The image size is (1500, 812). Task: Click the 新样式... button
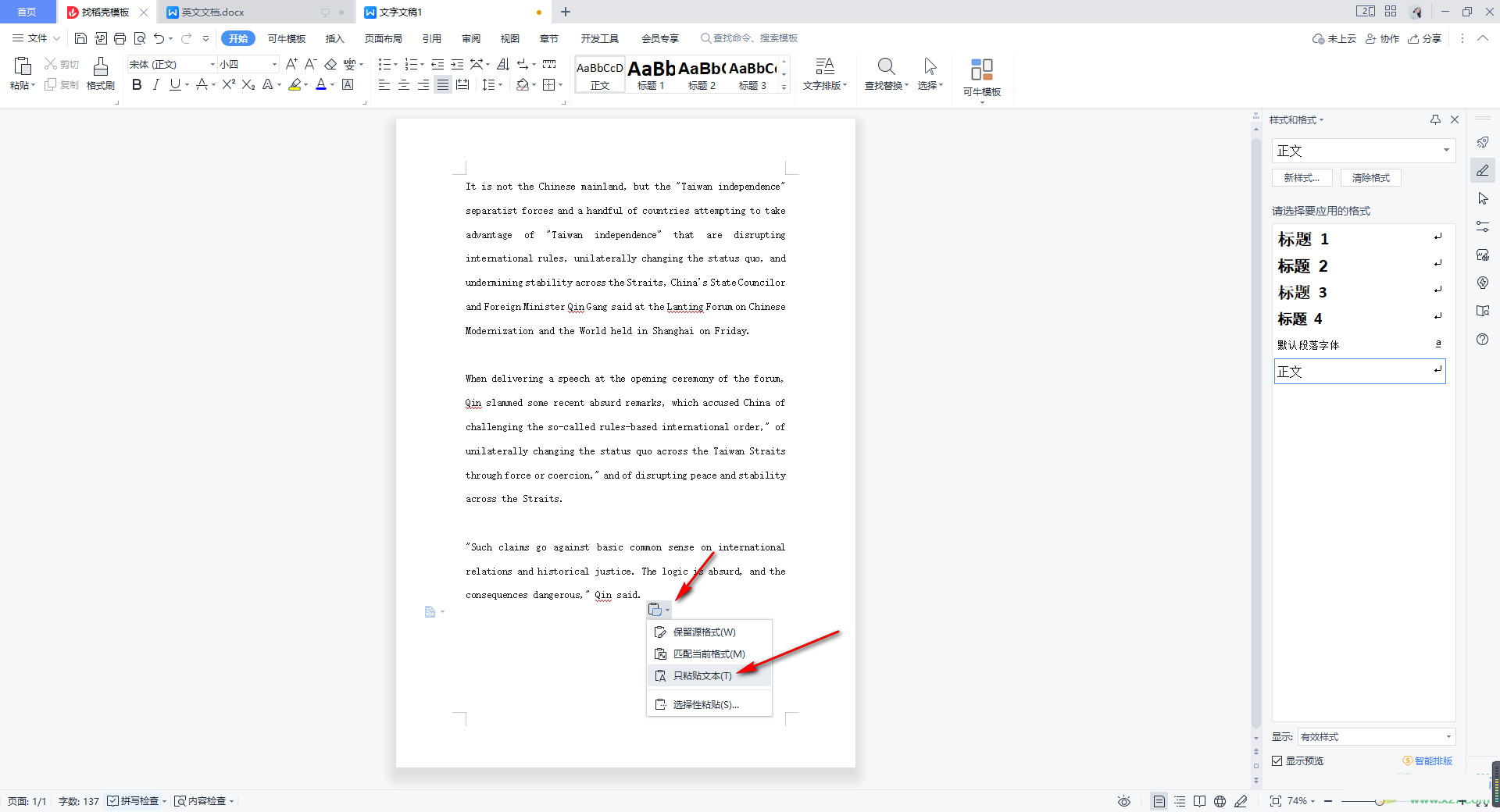pos(1302,178)
